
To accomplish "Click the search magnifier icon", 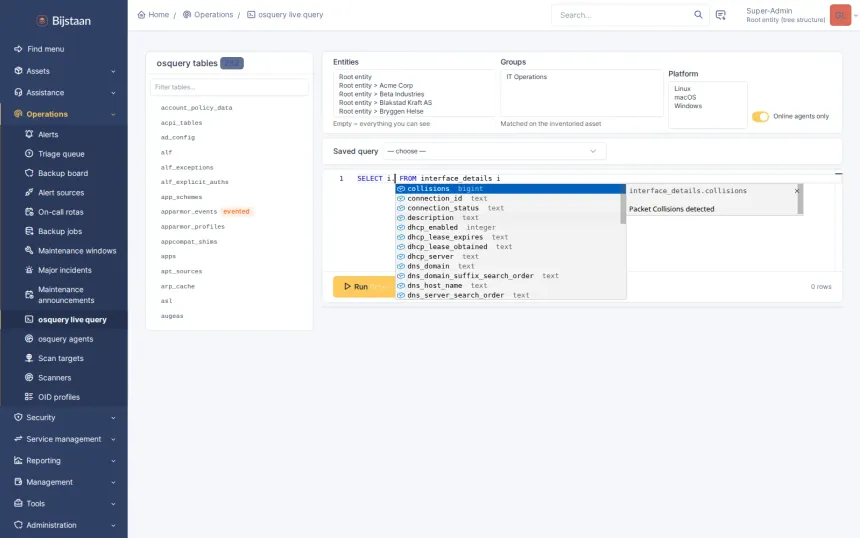I will tap(698, 15).
